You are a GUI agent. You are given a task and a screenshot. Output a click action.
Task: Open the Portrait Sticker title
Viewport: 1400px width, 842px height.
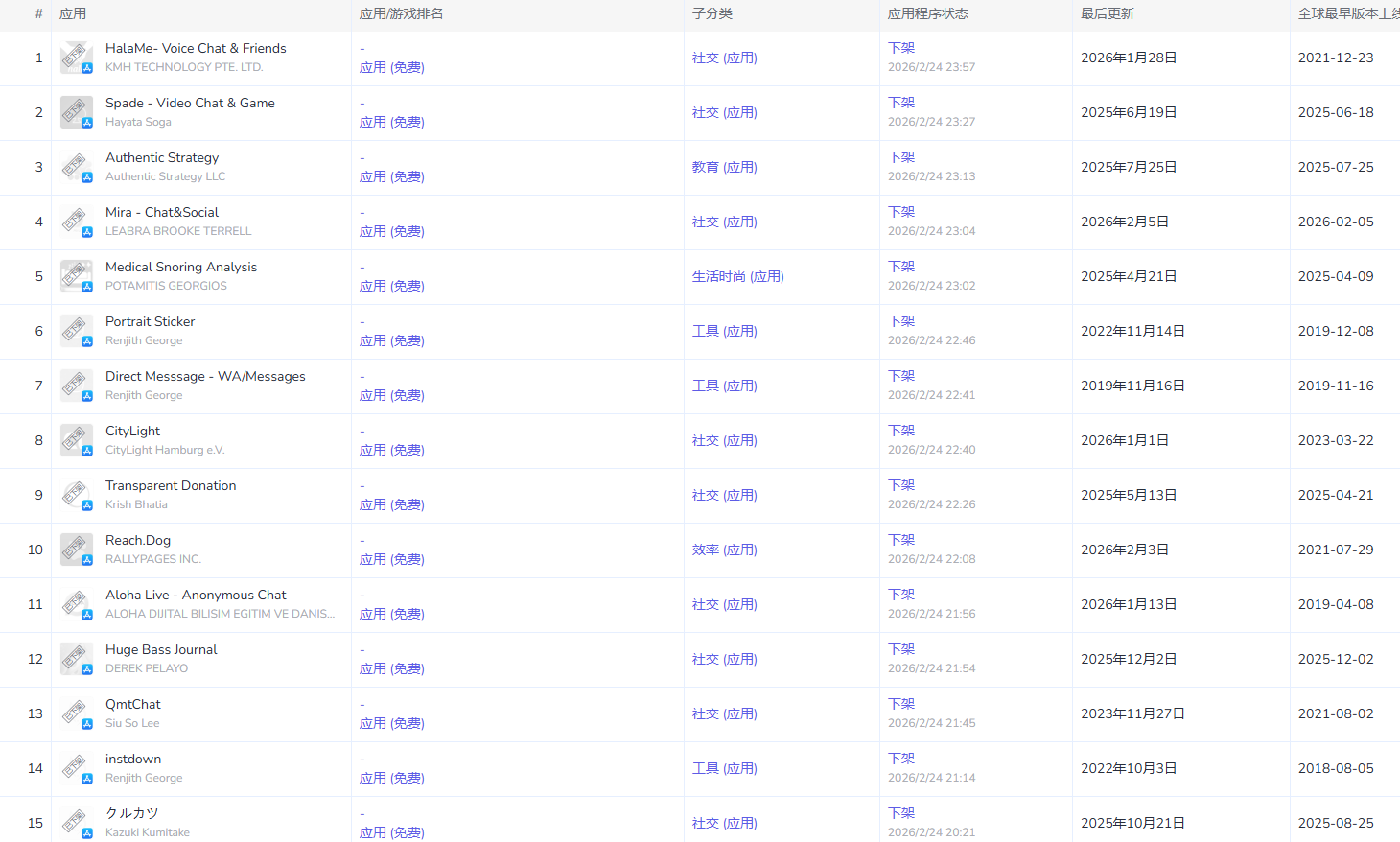150,321
